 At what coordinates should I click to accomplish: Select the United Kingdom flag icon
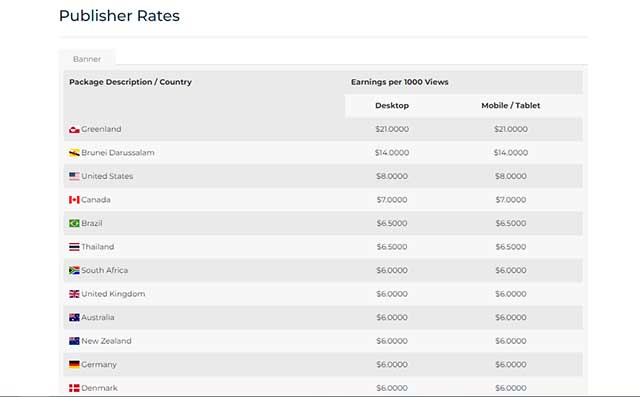(x=74, y=294)
